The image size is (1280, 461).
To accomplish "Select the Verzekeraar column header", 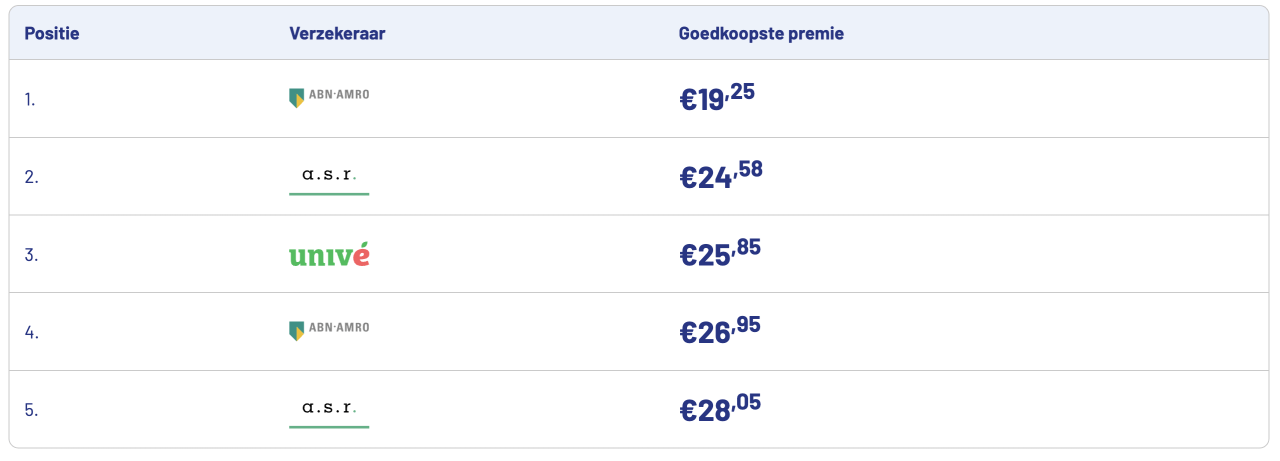I will click(x=337, y=33).
